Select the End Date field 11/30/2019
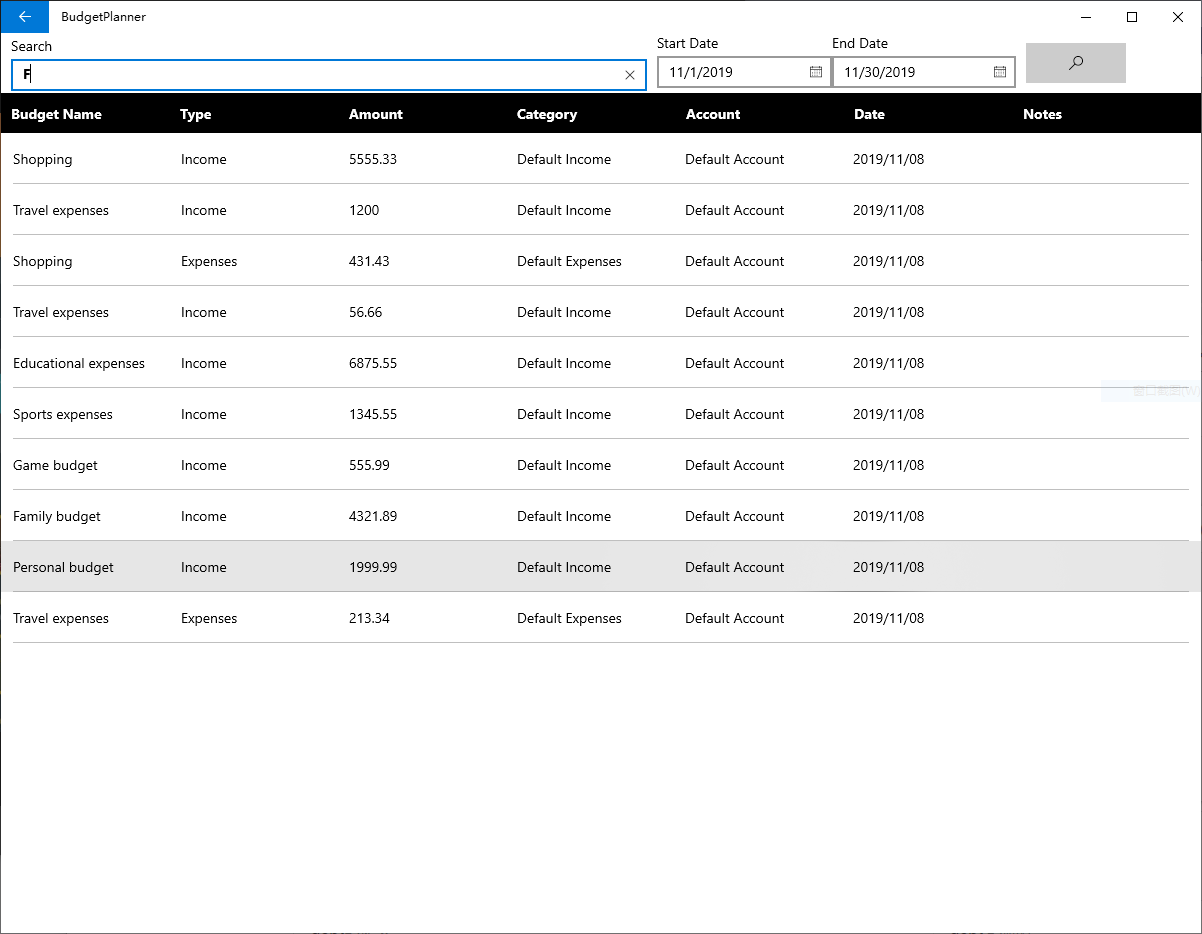 coord(924,72)
